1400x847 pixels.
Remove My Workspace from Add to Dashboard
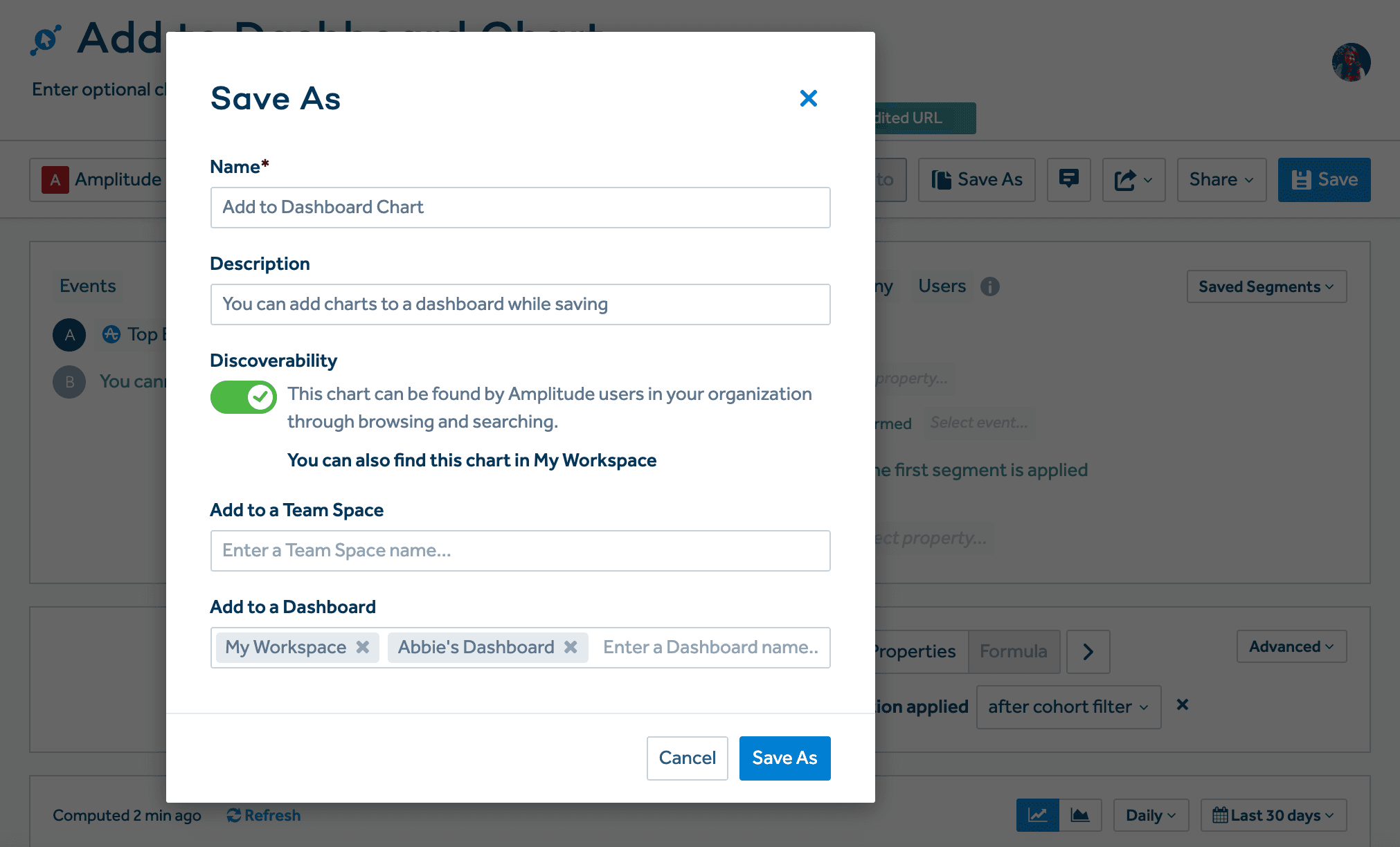tap(362, 647)
